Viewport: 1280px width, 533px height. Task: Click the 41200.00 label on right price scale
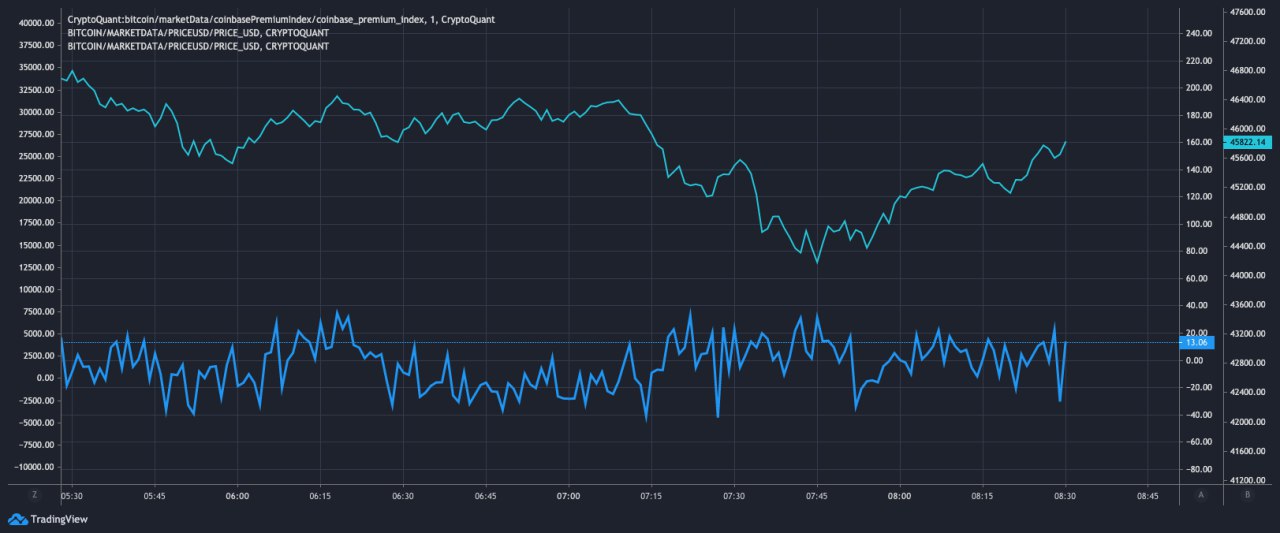[1248, 480]
